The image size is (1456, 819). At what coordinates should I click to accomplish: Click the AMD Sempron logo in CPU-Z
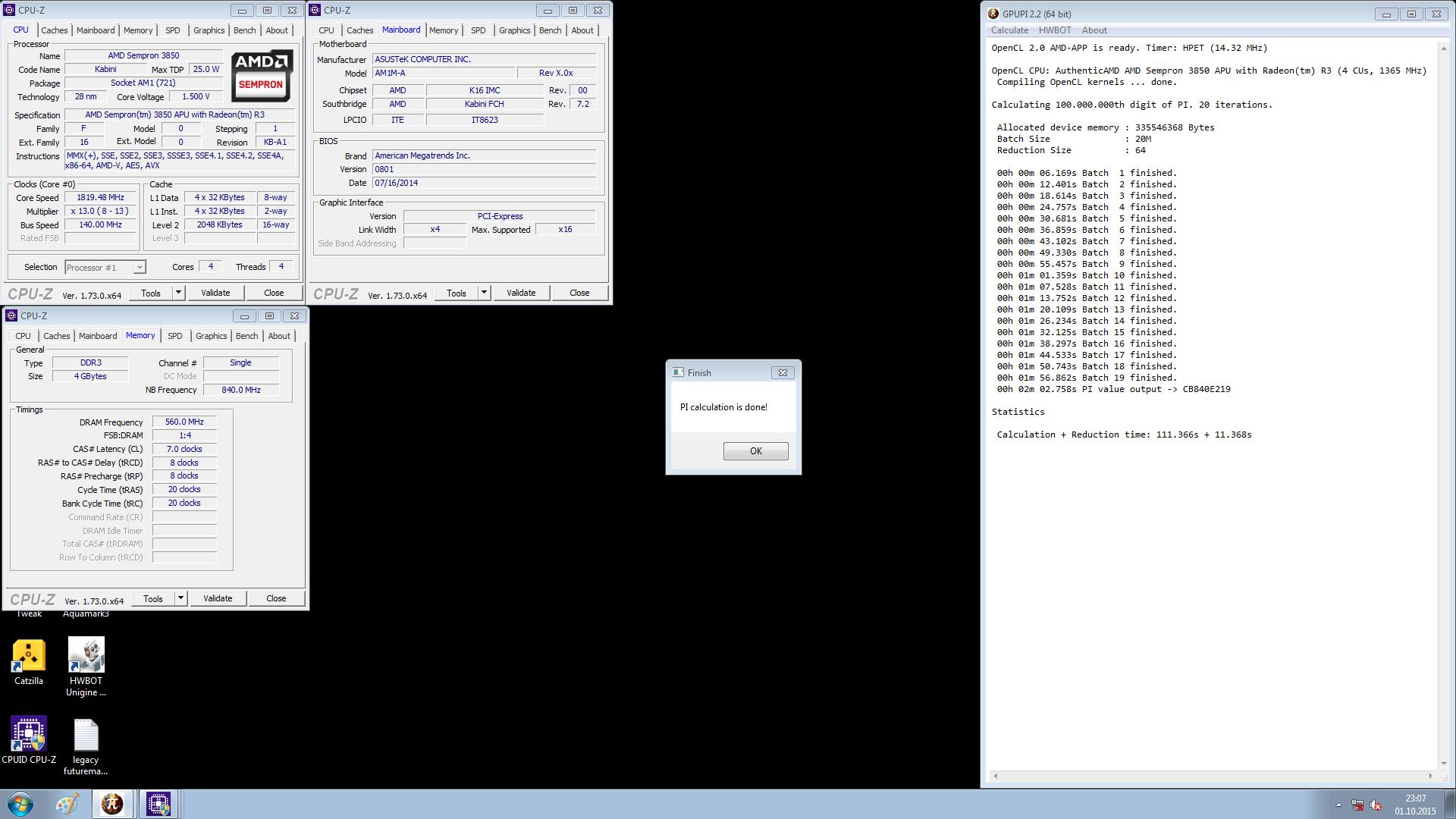coord(262,75)
